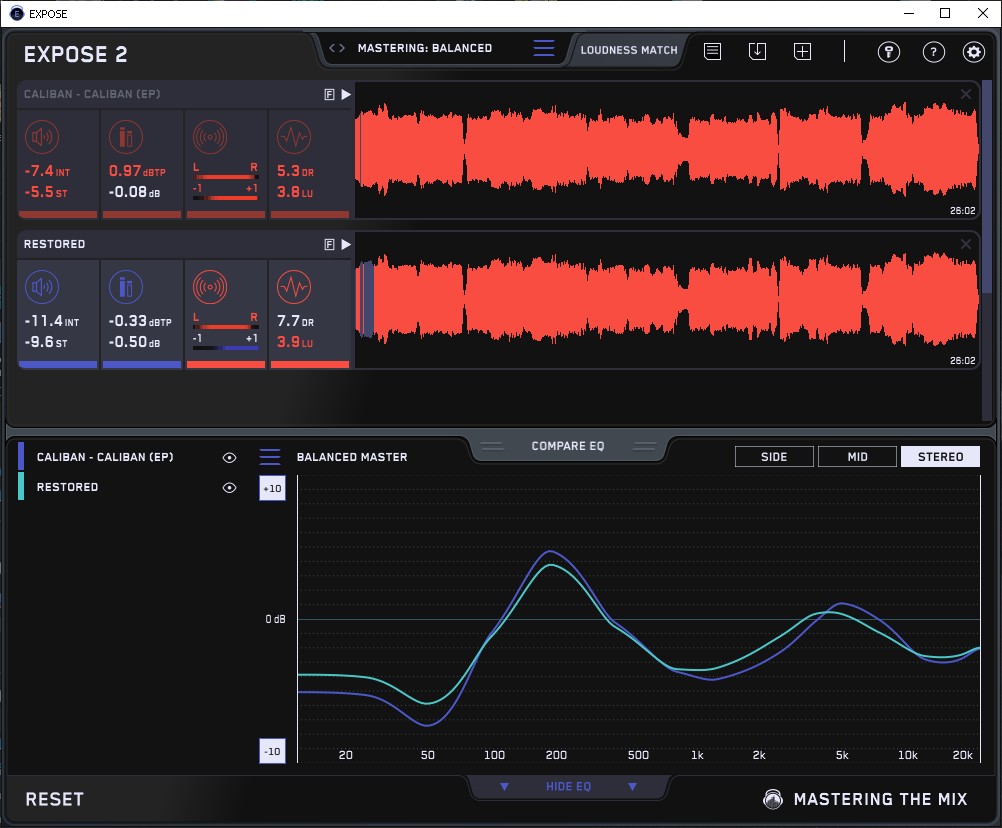Viewport: 1002px width, 828px height.
Task: Click the -10 EQ scale button
Action: (272, 751)
